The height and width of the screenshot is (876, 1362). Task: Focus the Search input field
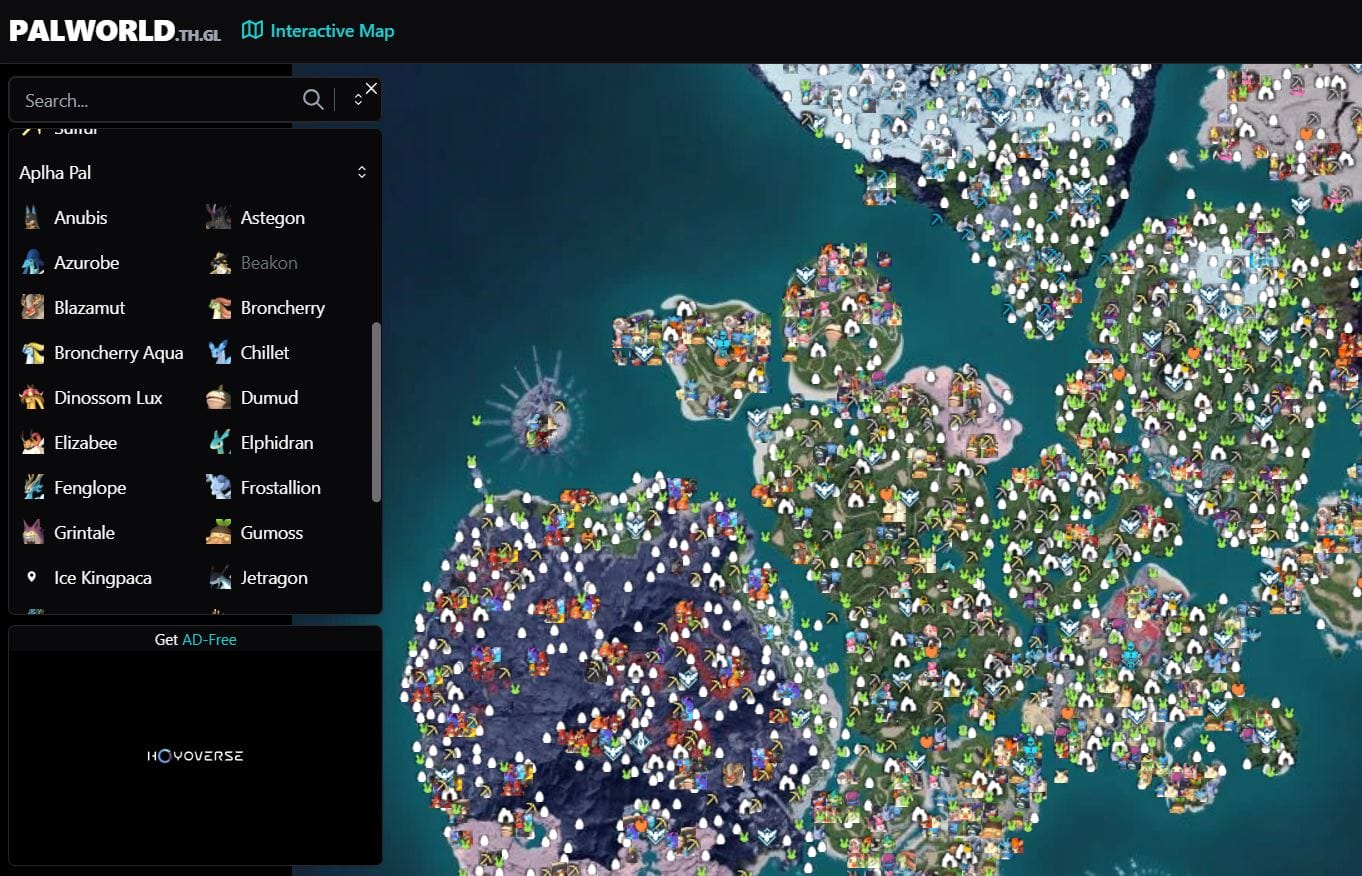[x=160, y=100]
